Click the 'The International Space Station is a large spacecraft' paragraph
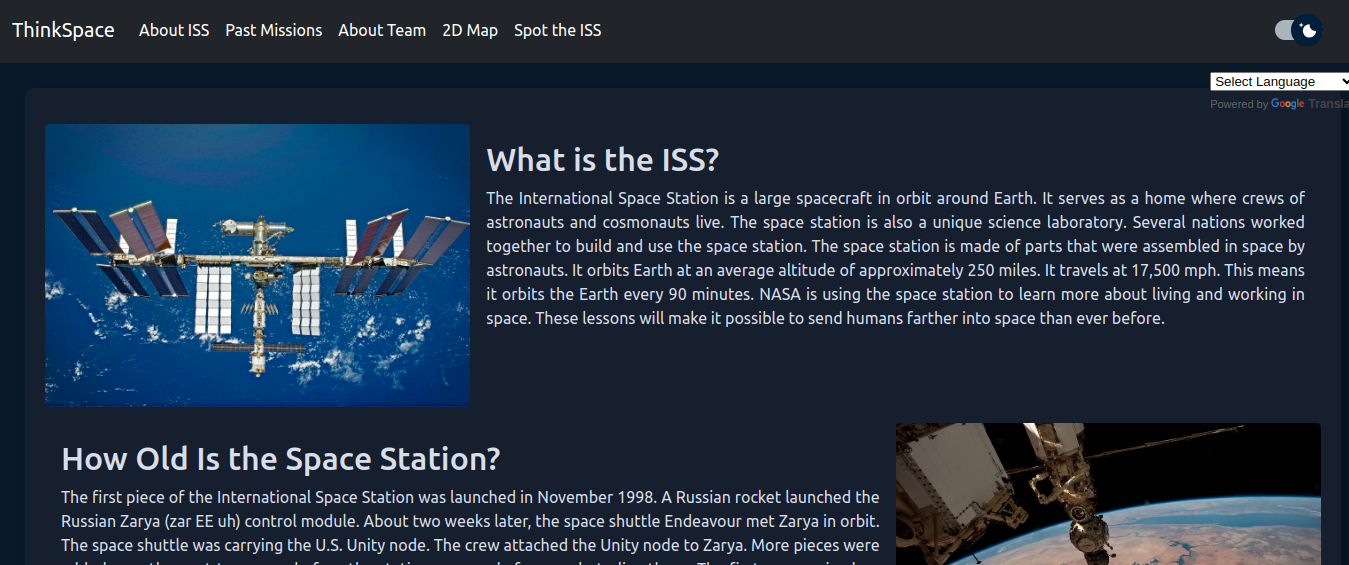This screenshot has height=565, width=1349. click(x=896, y=258)
